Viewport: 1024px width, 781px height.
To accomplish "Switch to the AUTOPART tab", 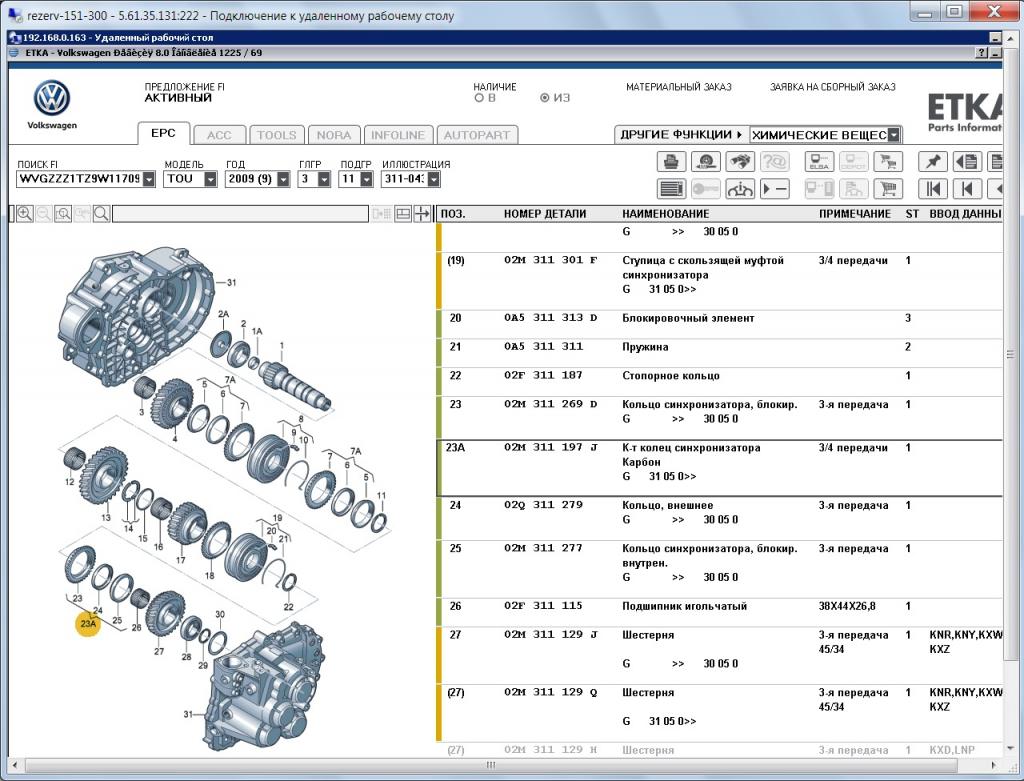I will coord(477,135).
